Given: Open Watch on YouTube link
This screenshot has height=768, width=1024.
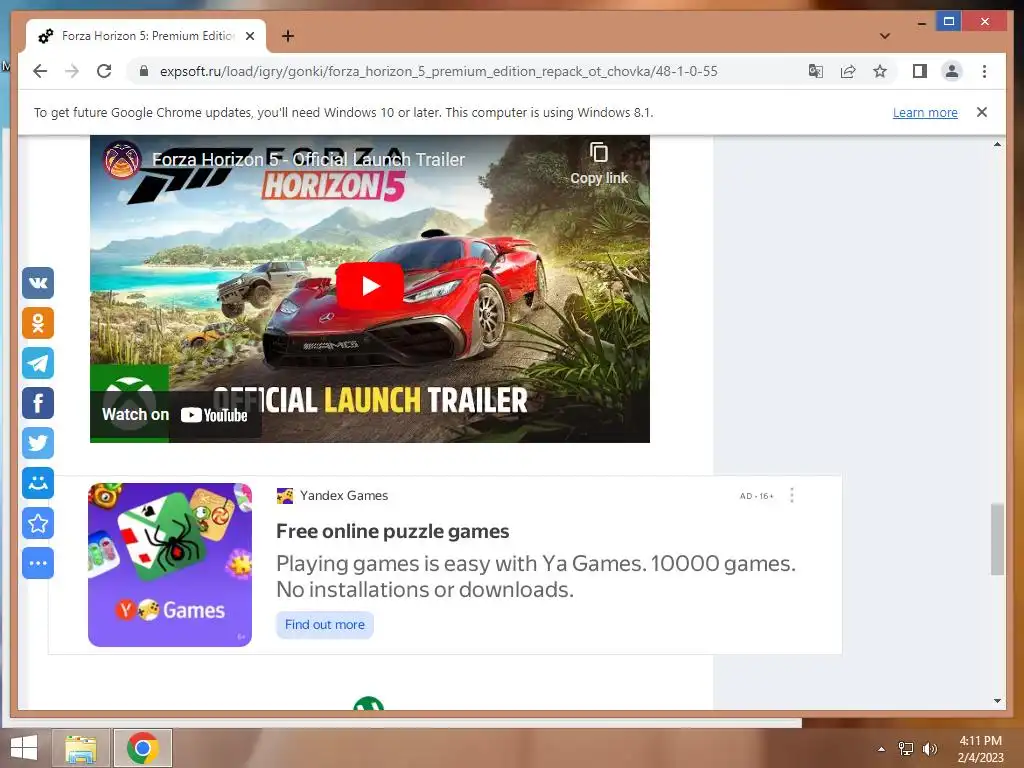Looking at the screenshot, I should (175, 415).
